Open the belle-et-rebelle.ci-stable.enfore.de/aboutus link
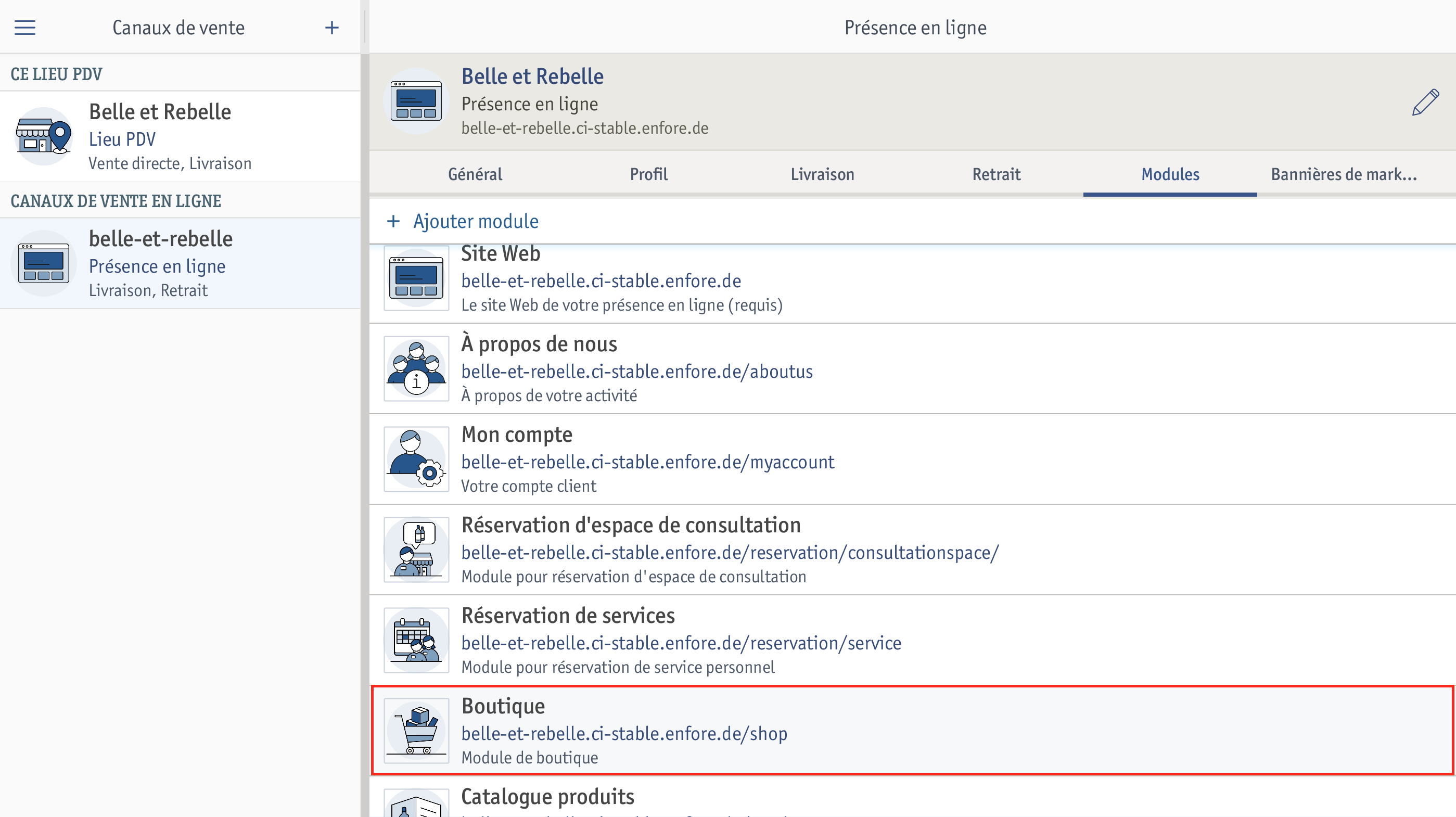 click(x=637, y=372)
